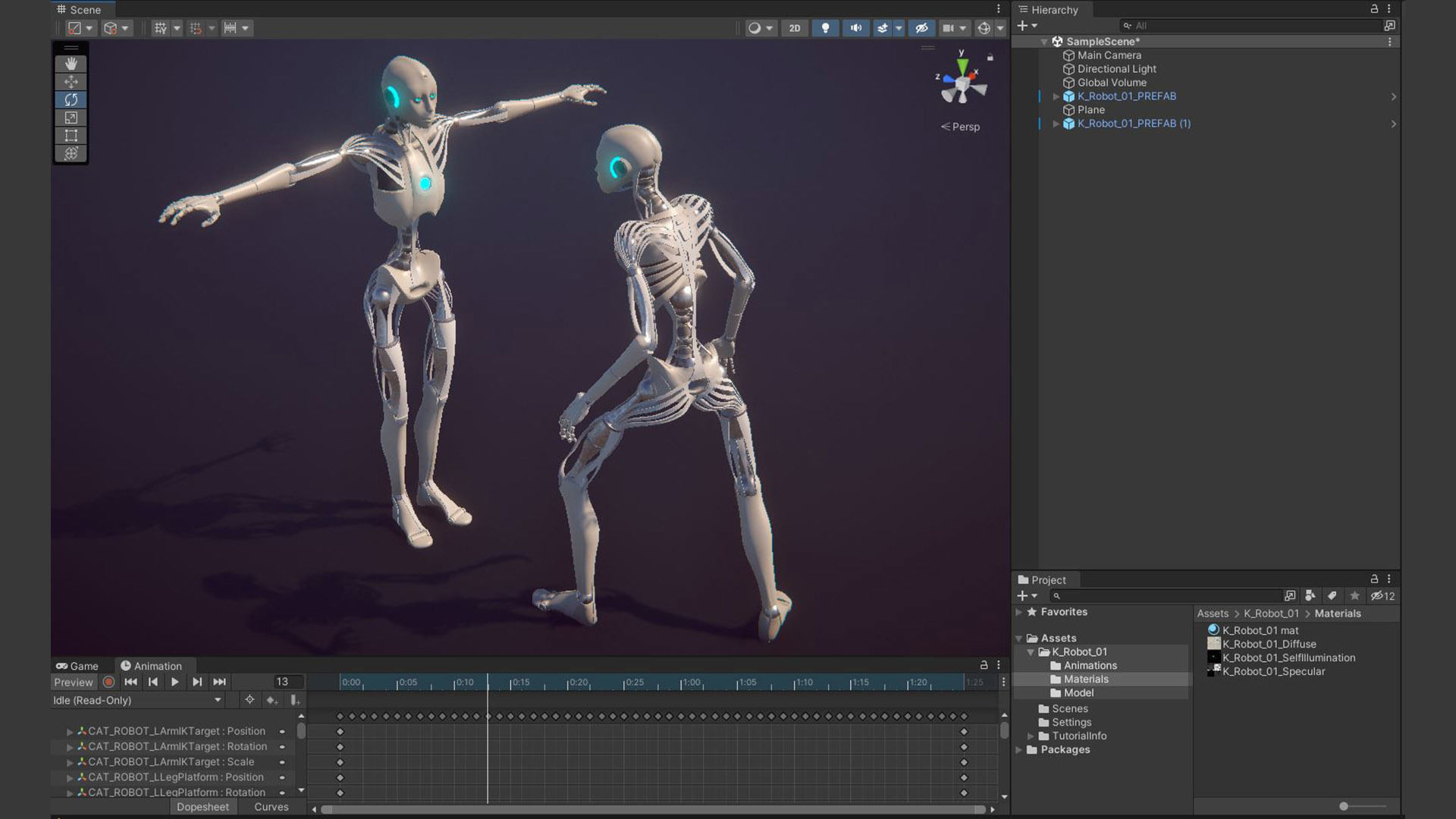The width and height of the screenshot is (1456, 819).
Task: Expand K_Robot_01_PREFAB (1) in Hierarchy
Action: pos(1056,124)
